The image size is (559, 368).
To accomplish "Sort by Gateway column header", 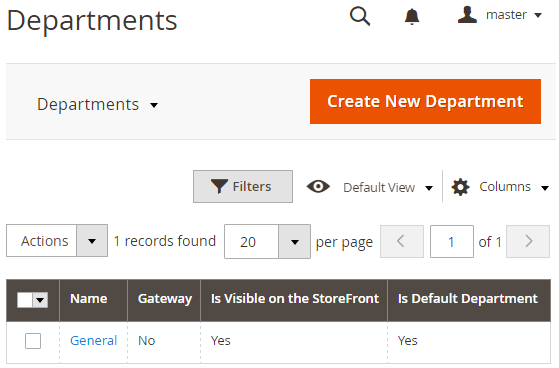I will pos(165,299).
